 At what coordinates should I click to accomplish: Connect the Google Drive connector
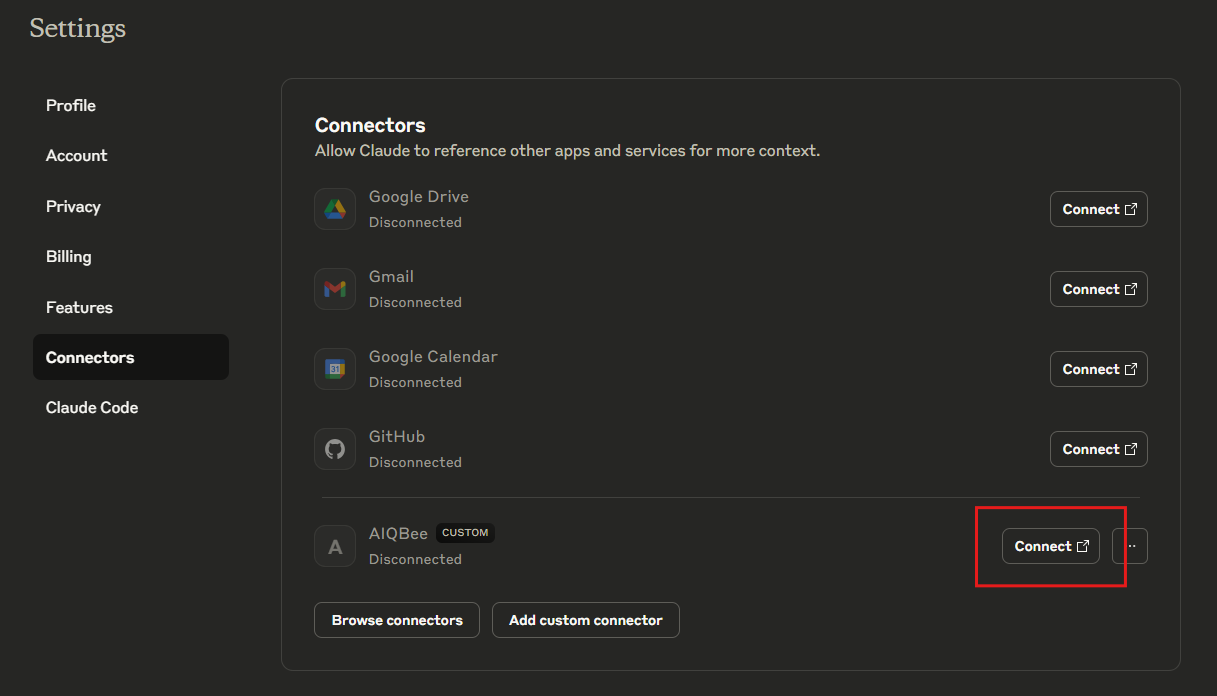[x=1098, y=209]
